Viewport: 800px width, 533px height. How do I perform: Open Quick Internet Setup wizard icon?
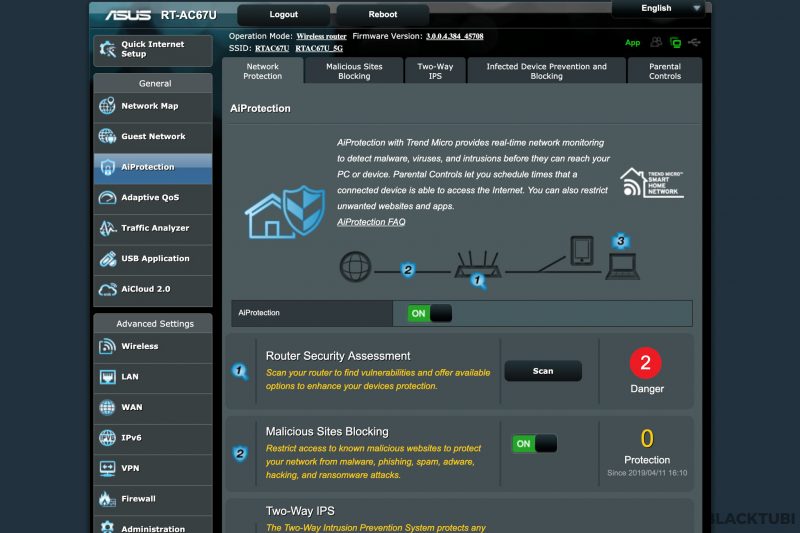(x=108, y=49)
